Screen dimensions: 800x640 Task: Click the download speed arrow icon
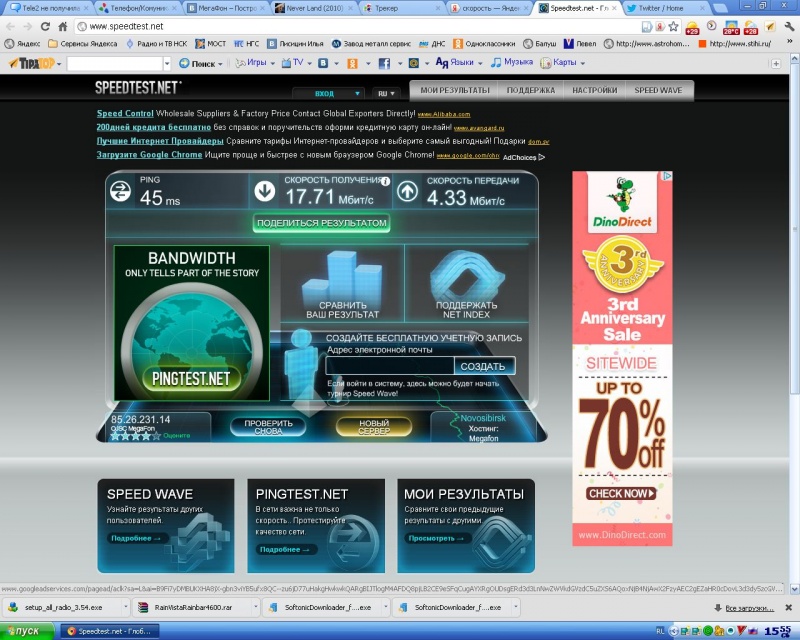pyautogui.click(x=264, y=191)
